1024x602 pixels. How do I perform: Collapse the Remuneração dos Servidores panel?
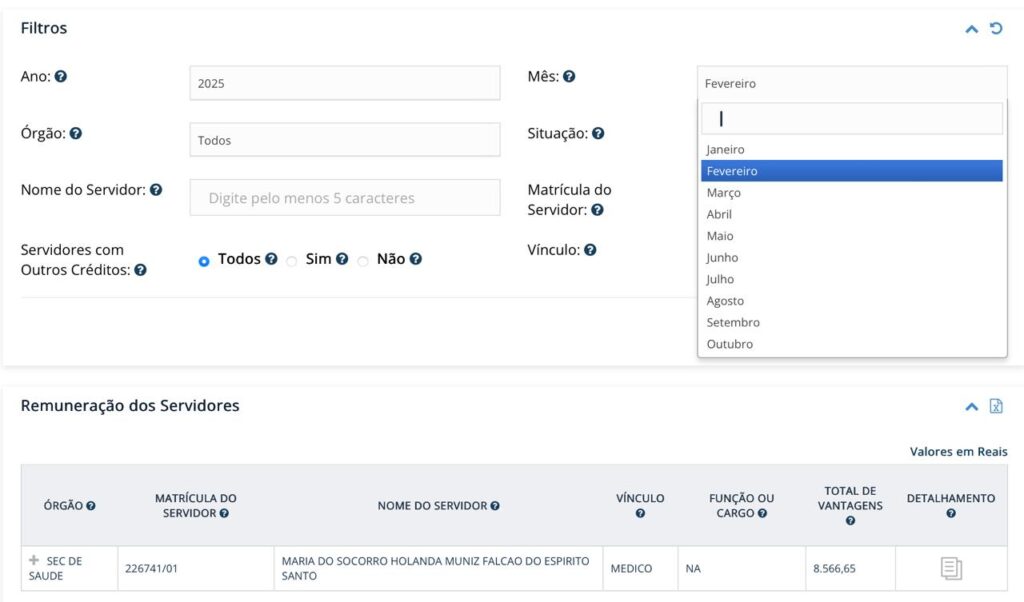tap(971, 406)
